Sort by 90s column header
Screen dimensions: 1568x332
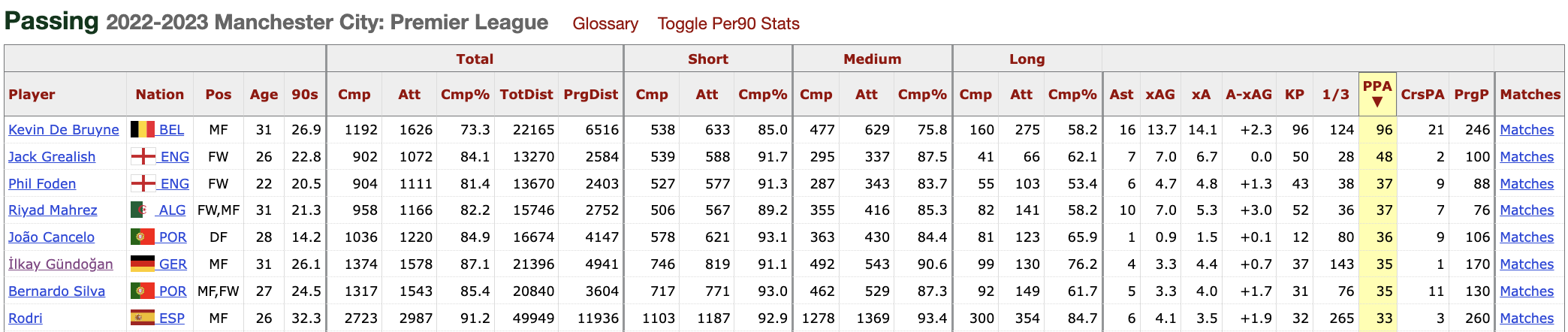304,95
